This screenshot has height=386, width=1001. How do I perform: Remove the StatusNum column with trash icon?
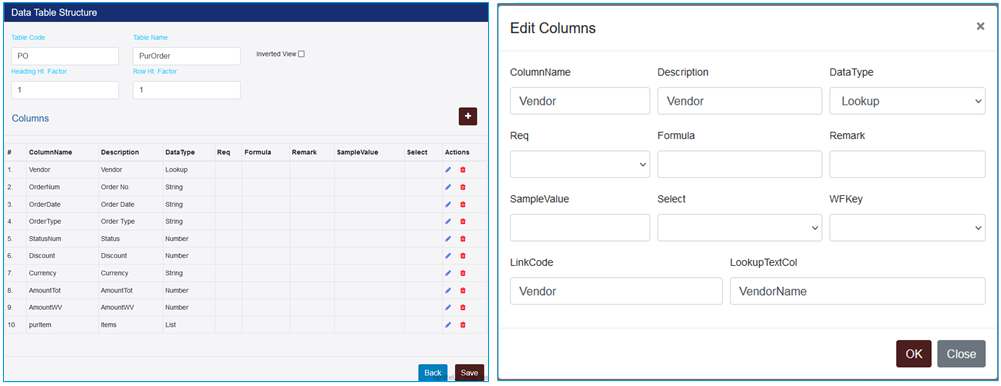[463, 239]
